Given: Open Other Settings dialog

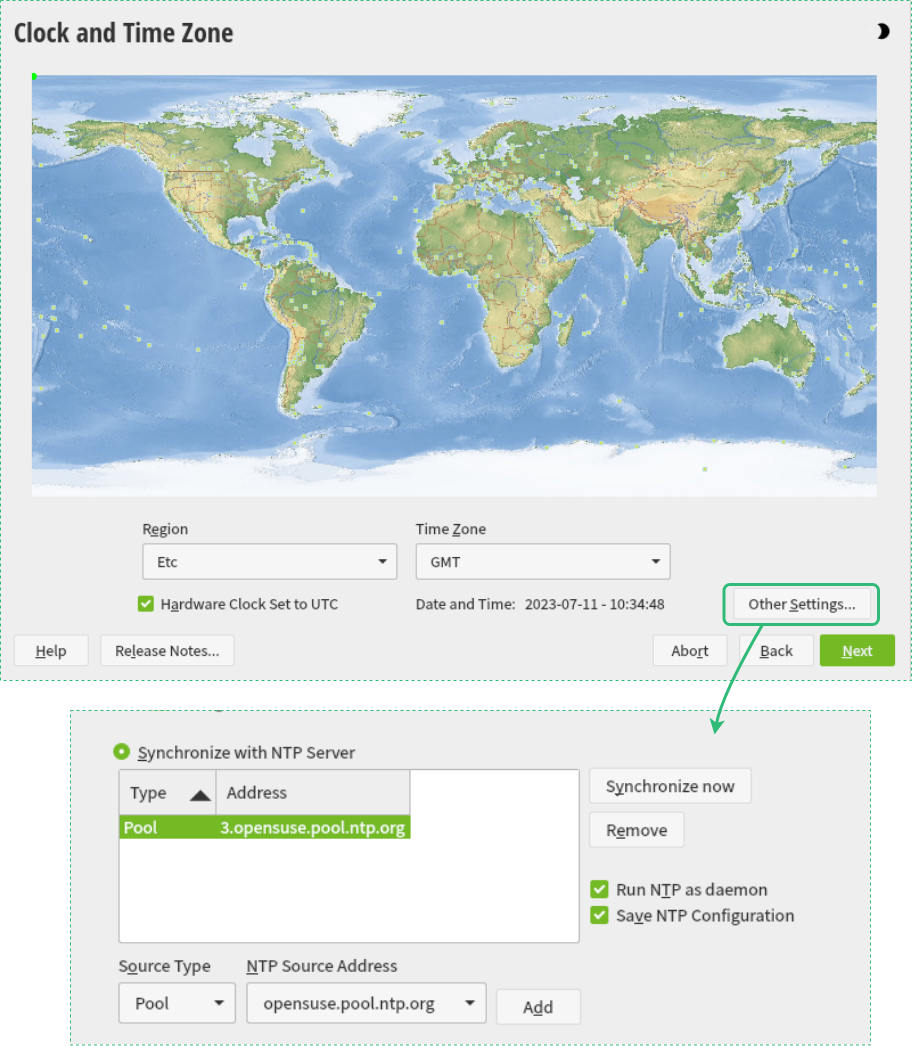Looking at the screenshot, I should click(801, 604).
